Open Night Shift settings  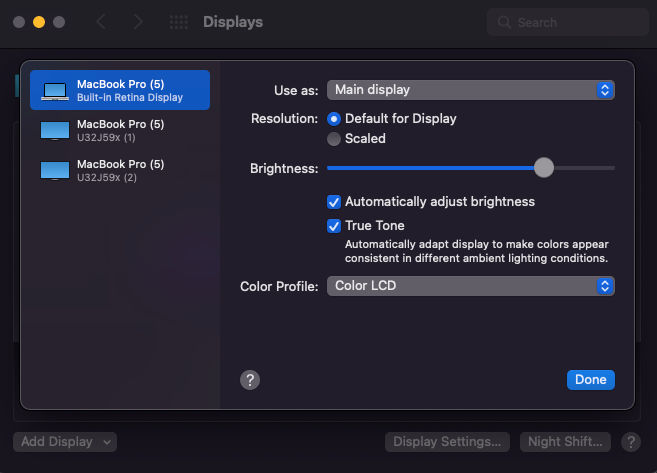click(565, 442)
